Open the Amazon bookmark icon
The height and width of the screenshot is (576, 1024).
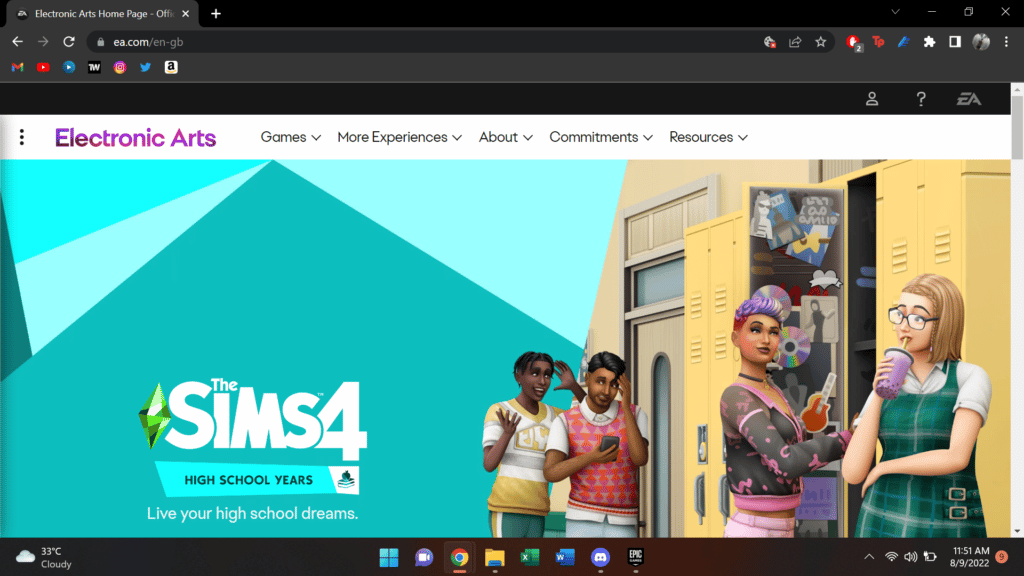point(171,67)
